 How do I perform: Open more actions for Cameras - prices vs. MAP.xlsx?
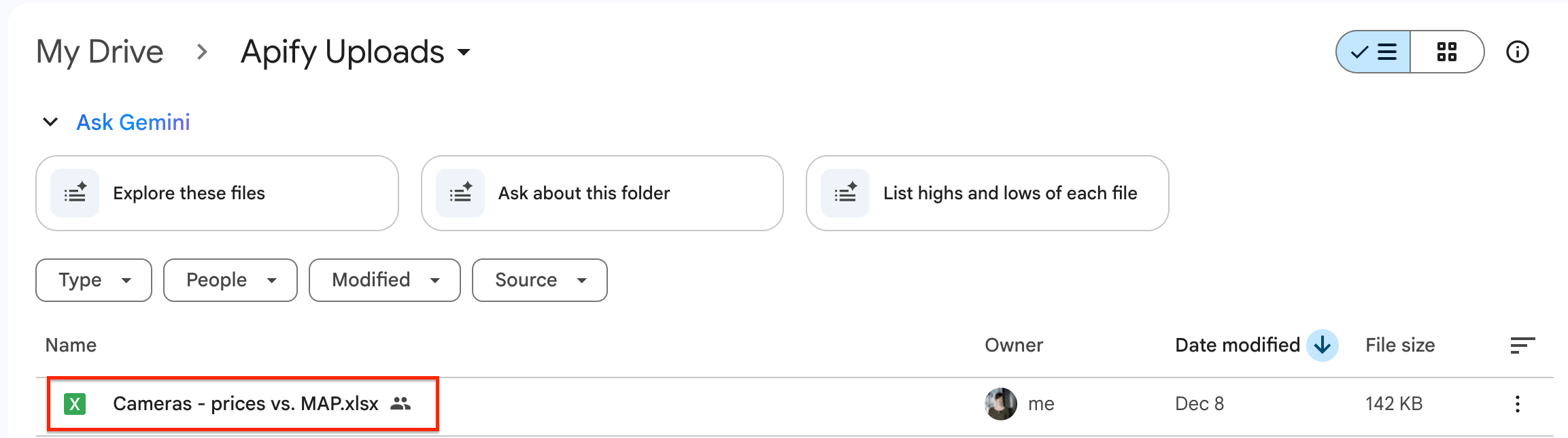(x=1517, y=403)
